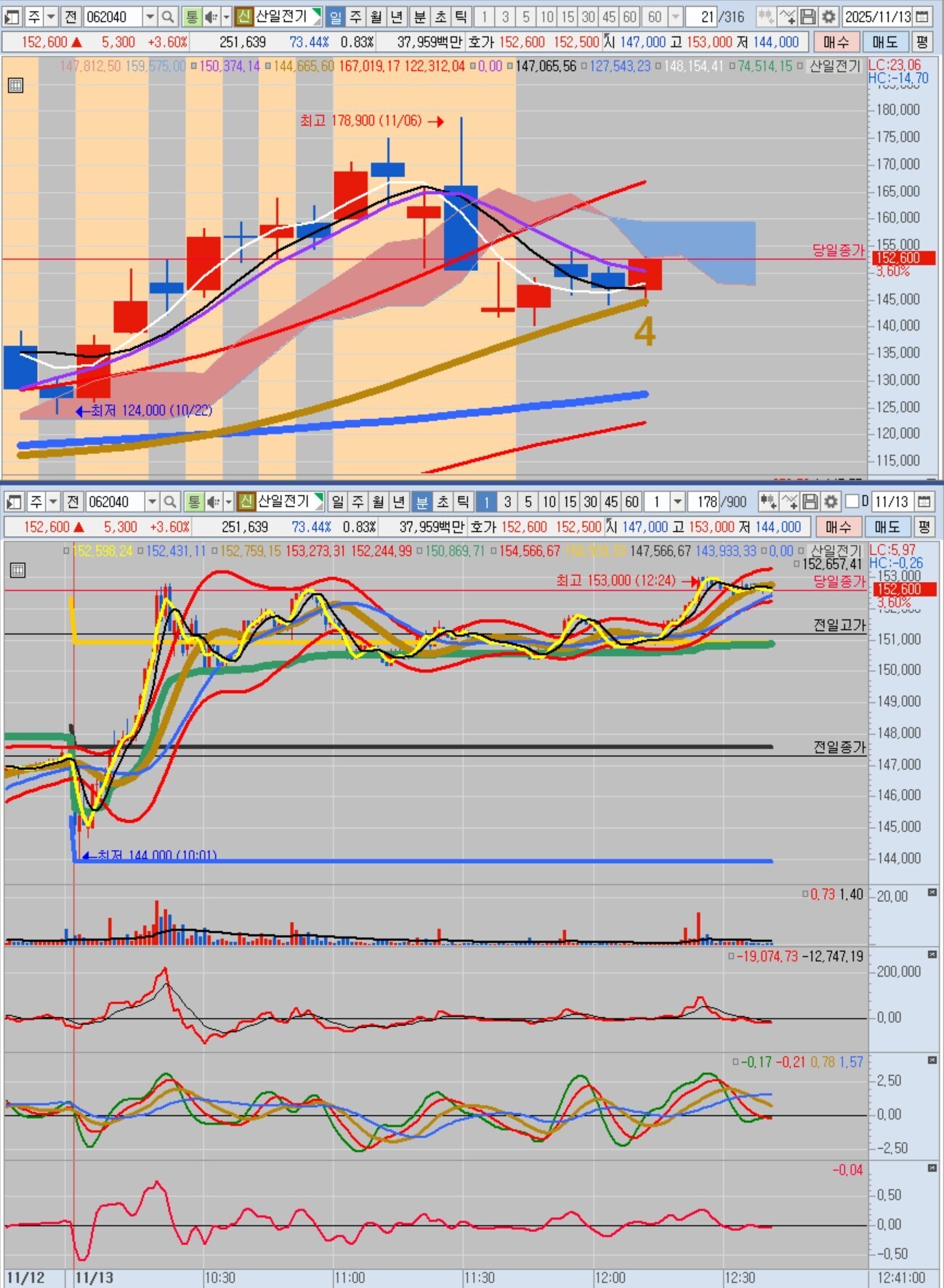944x1288 pixels.
Task: Click the 신 badge beside 산일전기 in minute toolbar
Action: (x=246, y=501)
